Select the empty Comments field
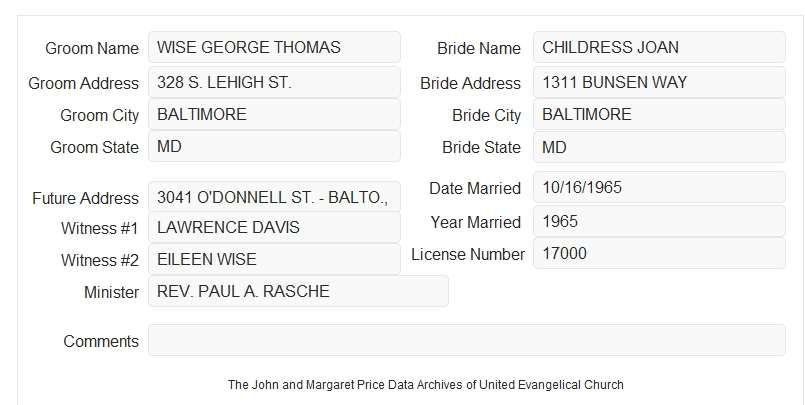The height and width of the screenshot is (405, 805). click(x=467, y=340)
